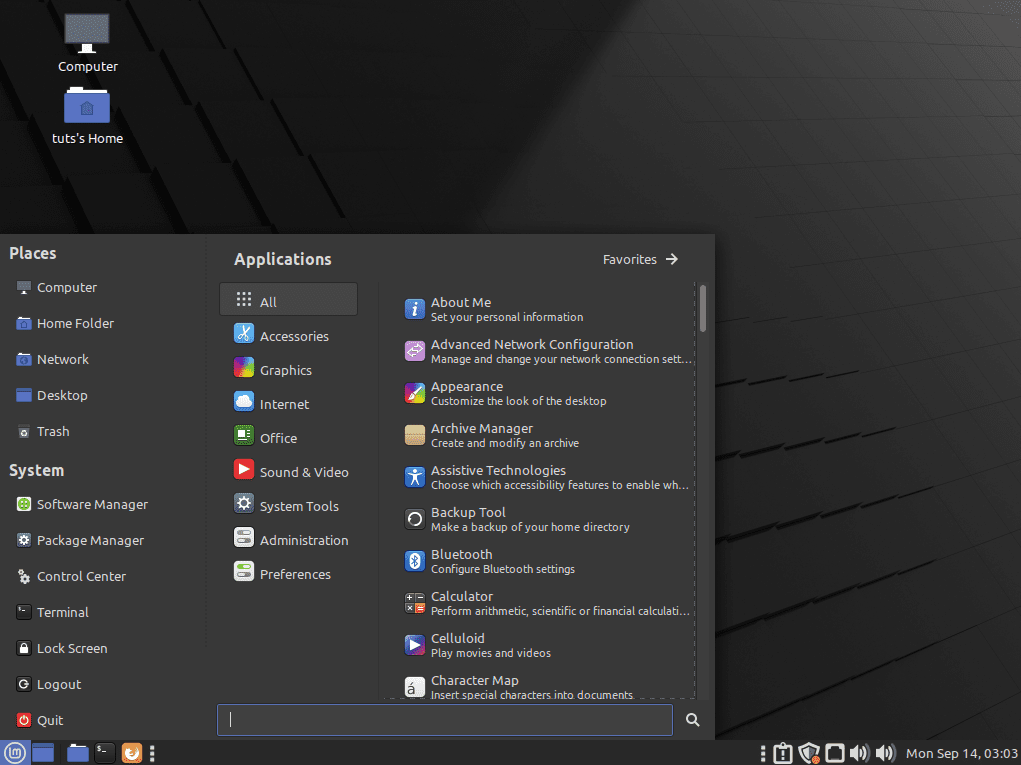
Task: Open the Terminal from the taskbar
Action: point(104,751)
